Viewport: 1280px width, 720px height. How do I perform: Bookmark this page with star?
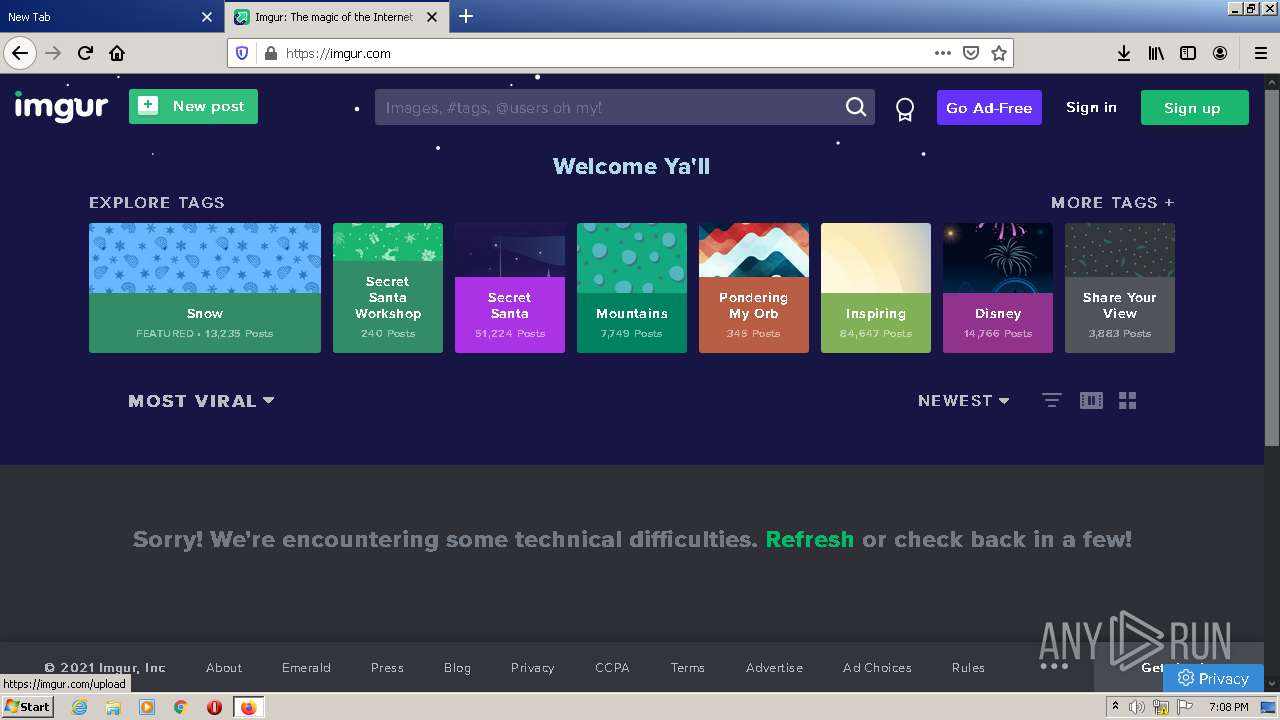tap(998, 53)
